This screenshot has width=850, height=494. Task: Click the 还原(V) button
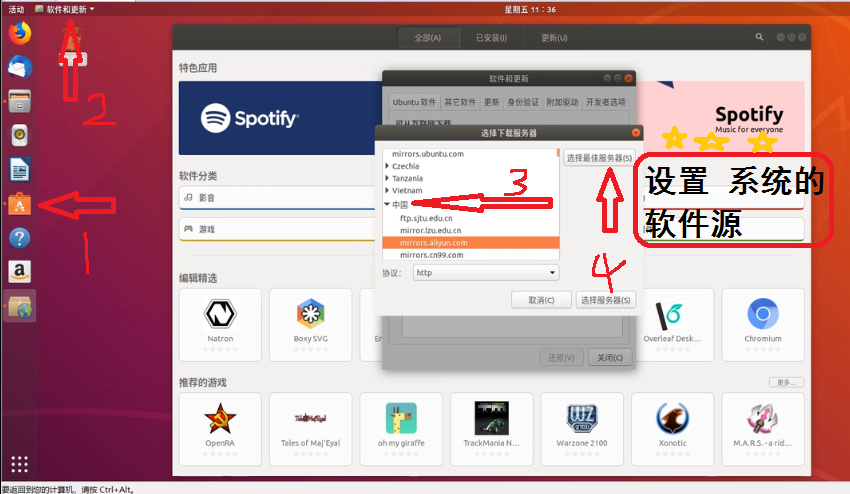click(561, 358)
